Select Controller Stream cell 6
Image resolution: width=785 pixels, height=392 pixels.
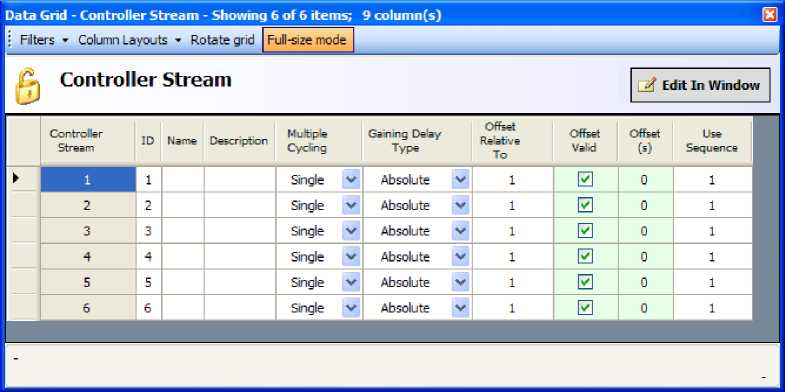coord(88,307)
